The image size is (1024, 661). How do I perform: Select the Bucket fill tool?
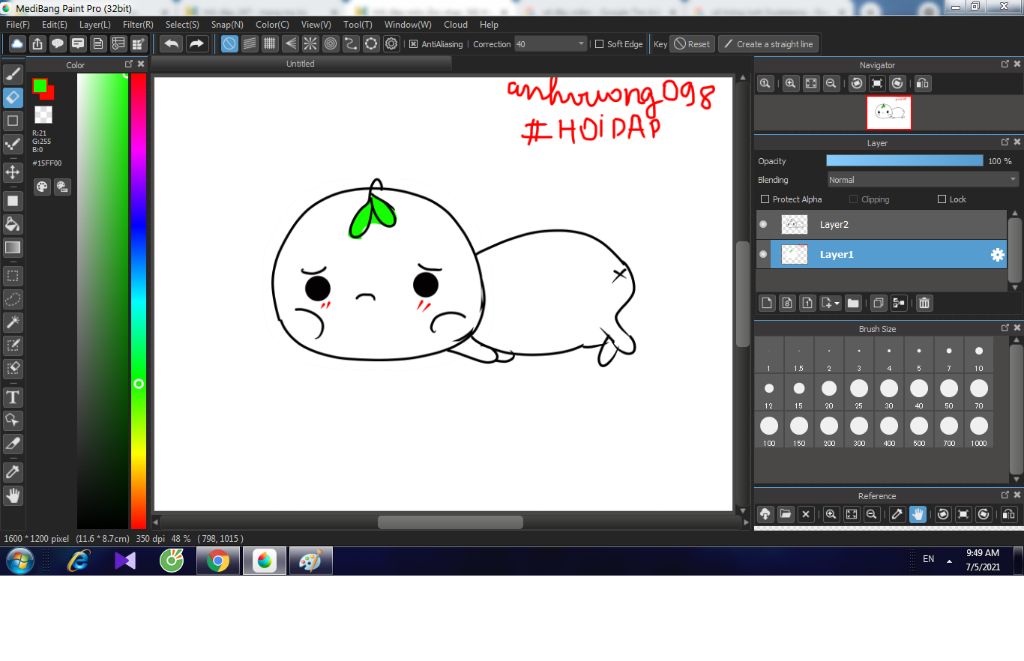(12, 224)
